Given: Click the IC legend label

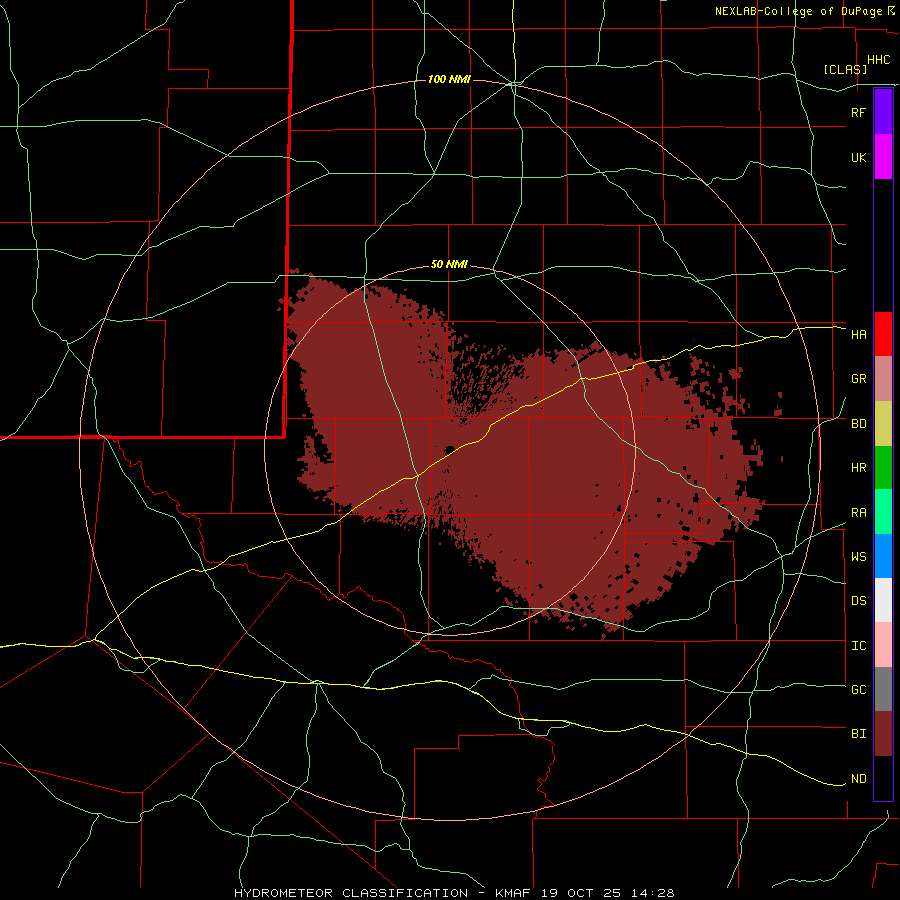Looking at the screenshot, I should point(858,646).
